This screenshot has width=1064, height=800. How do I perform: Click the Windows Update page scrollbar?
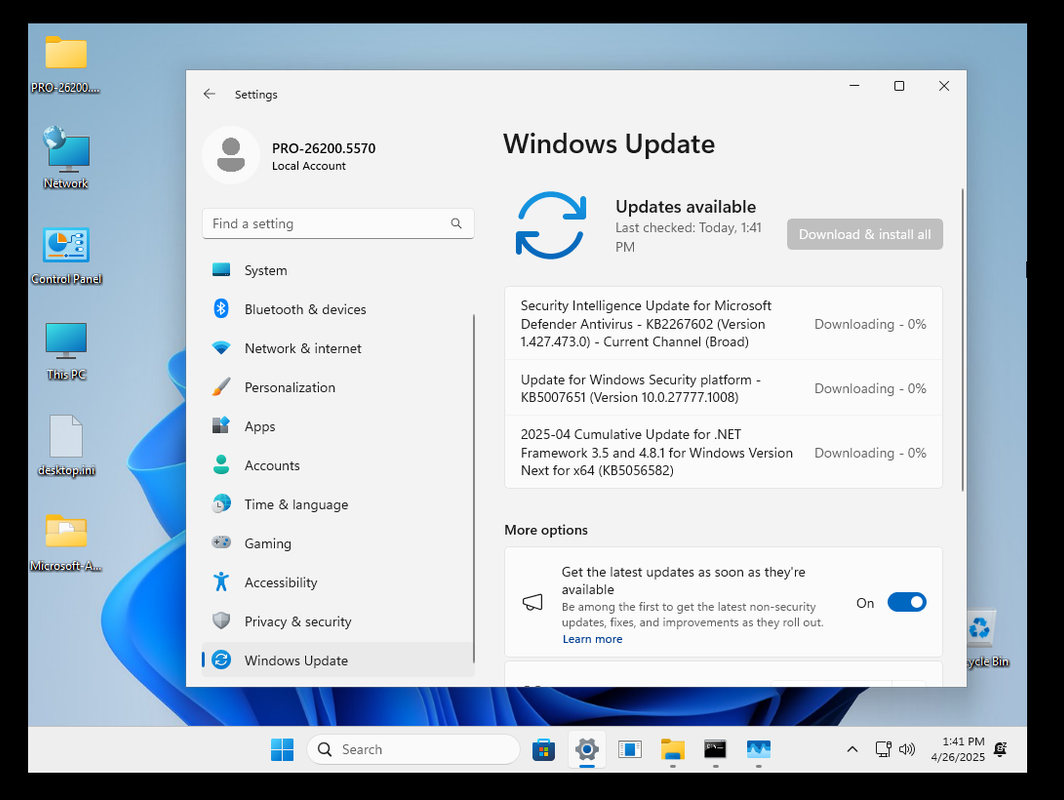pos(962,339)
